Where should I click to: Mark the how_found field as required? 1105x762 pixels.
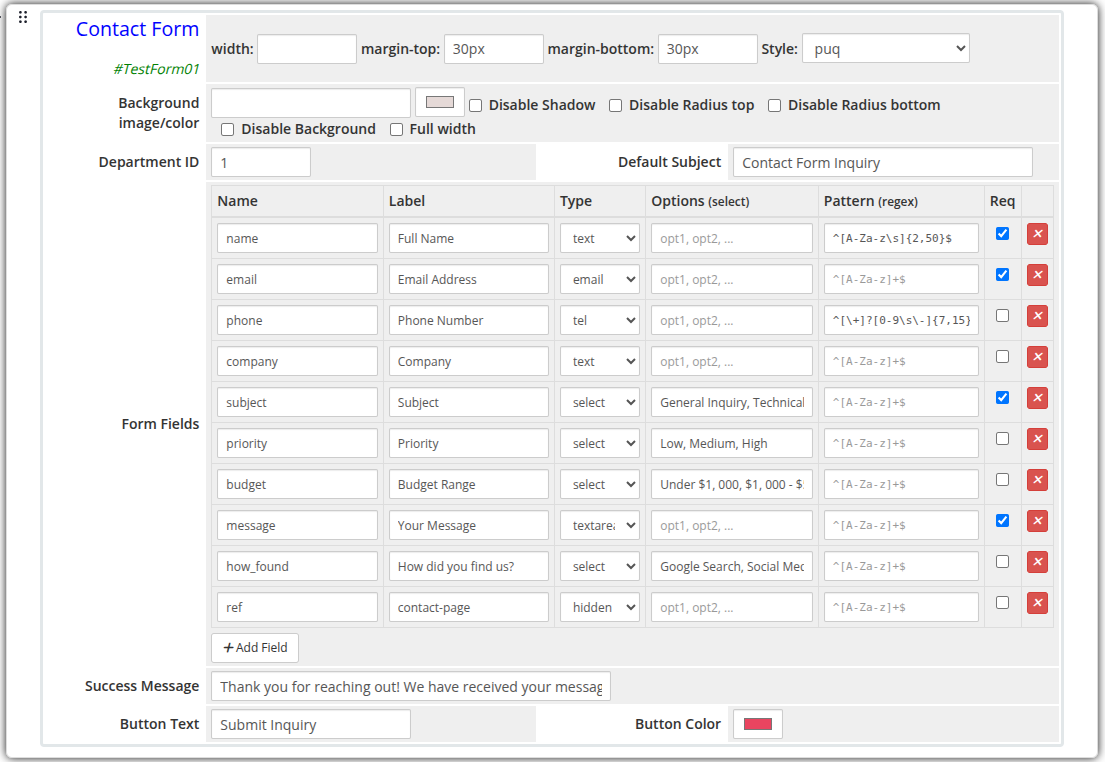[1002, 561]
